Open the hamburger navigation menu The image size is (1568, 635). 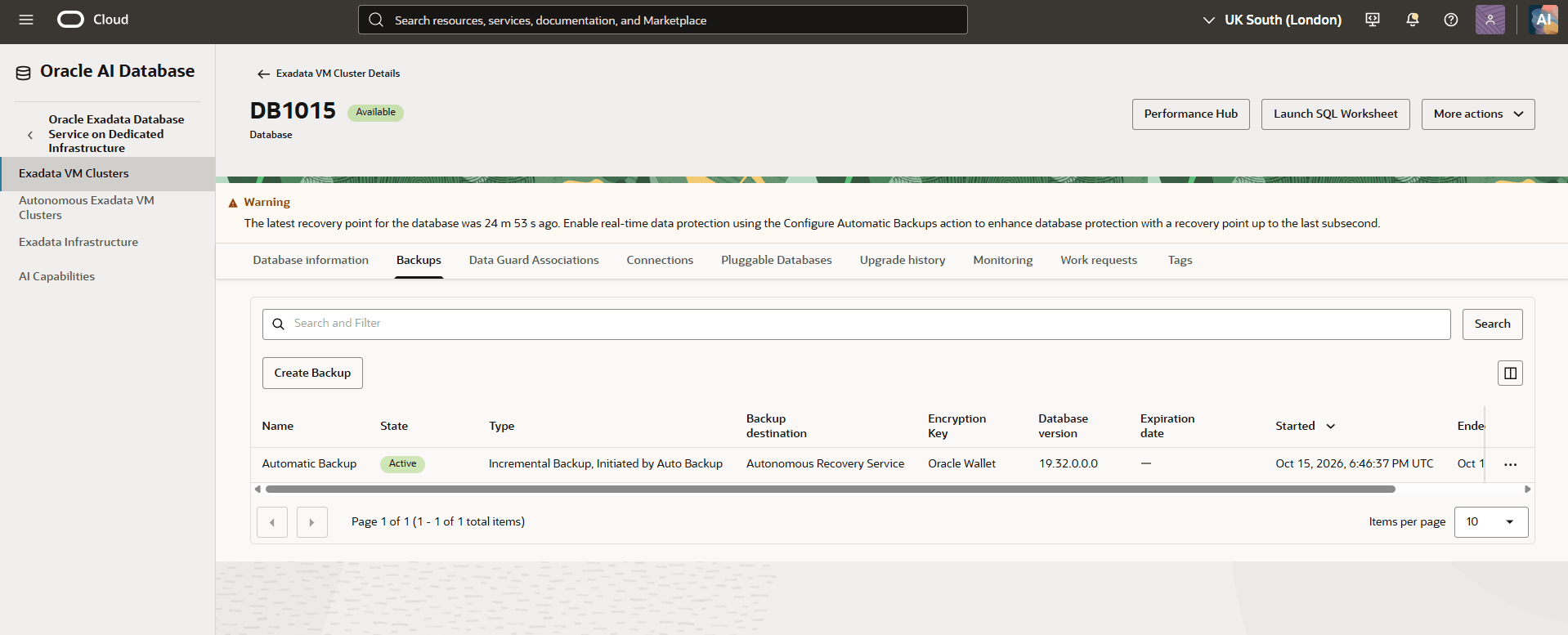26,20
